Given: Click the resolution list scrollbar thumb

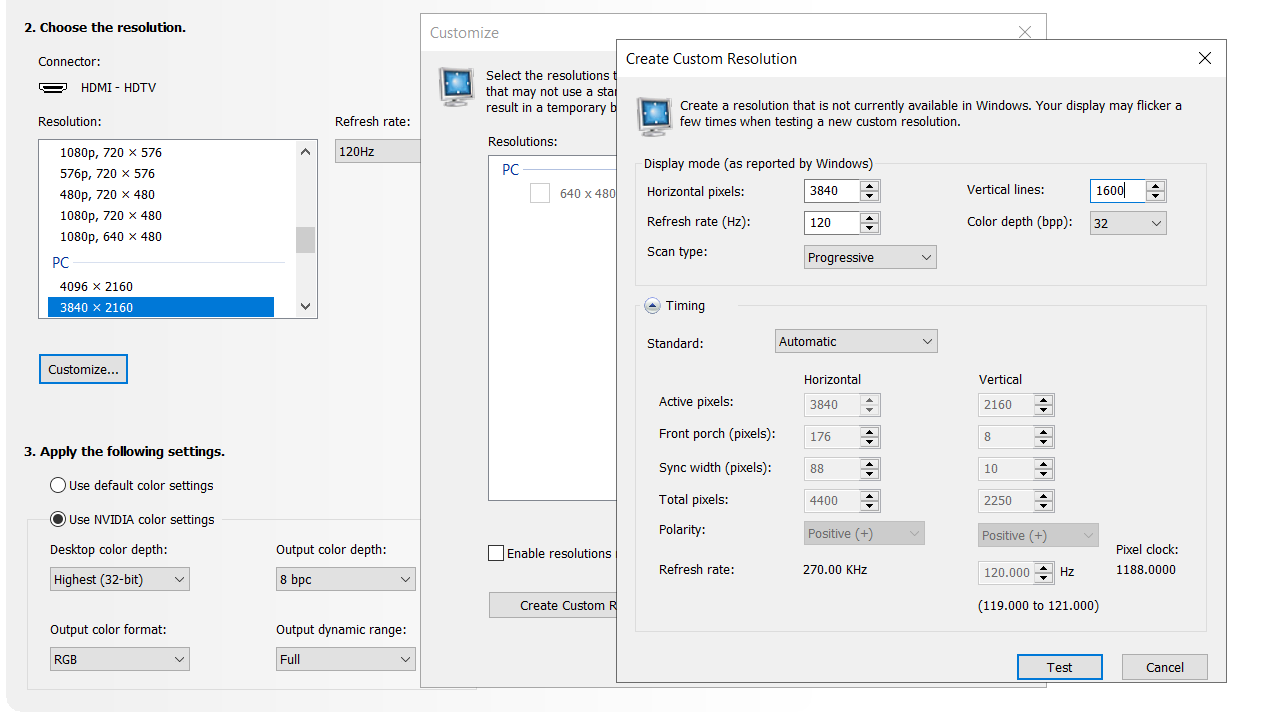Looking at the screenshot, I should click(x=305, y=240).
